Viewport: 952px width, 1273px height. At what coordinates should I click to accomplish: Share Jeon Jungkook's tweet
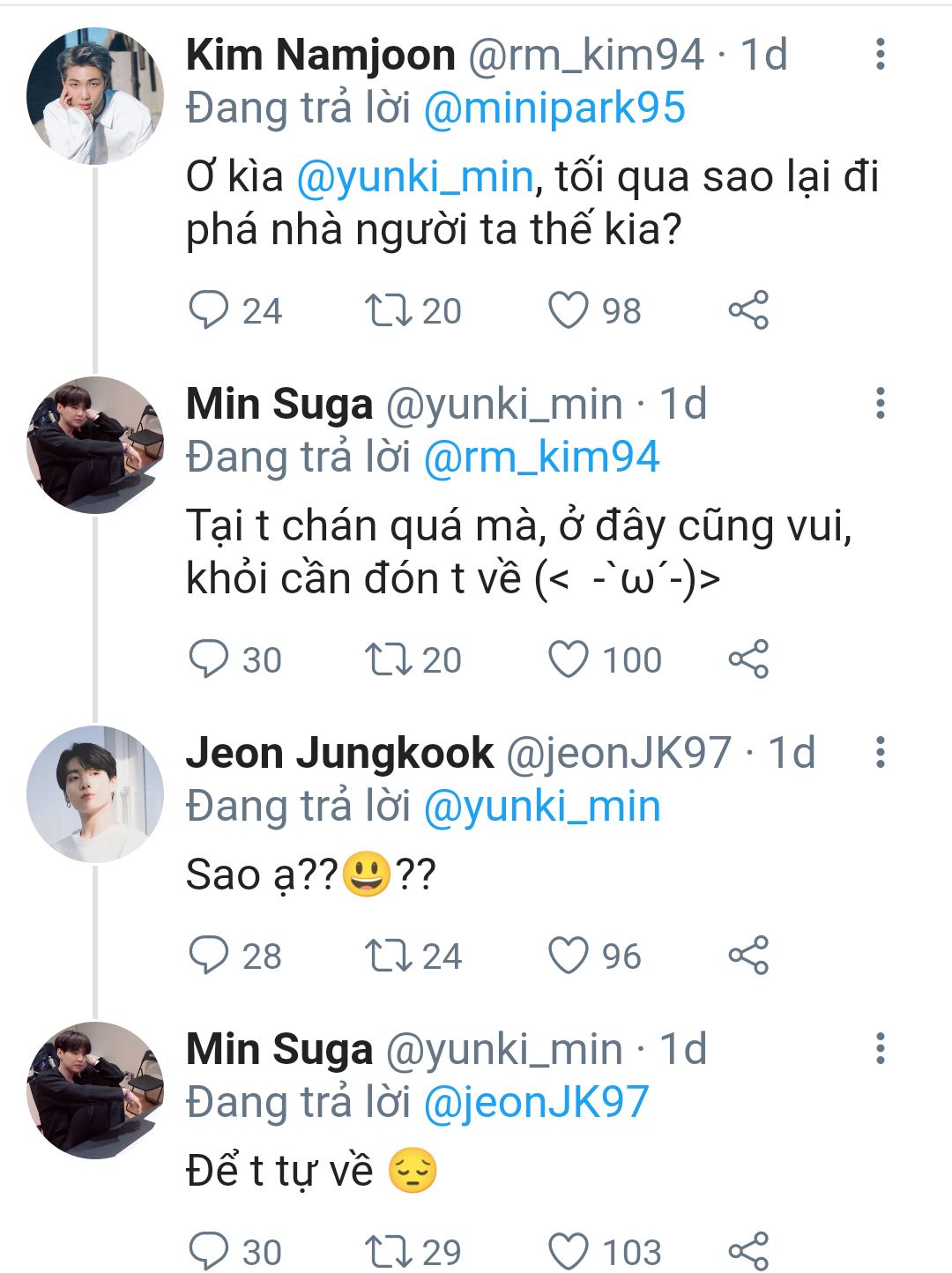[x=748, y=956]
